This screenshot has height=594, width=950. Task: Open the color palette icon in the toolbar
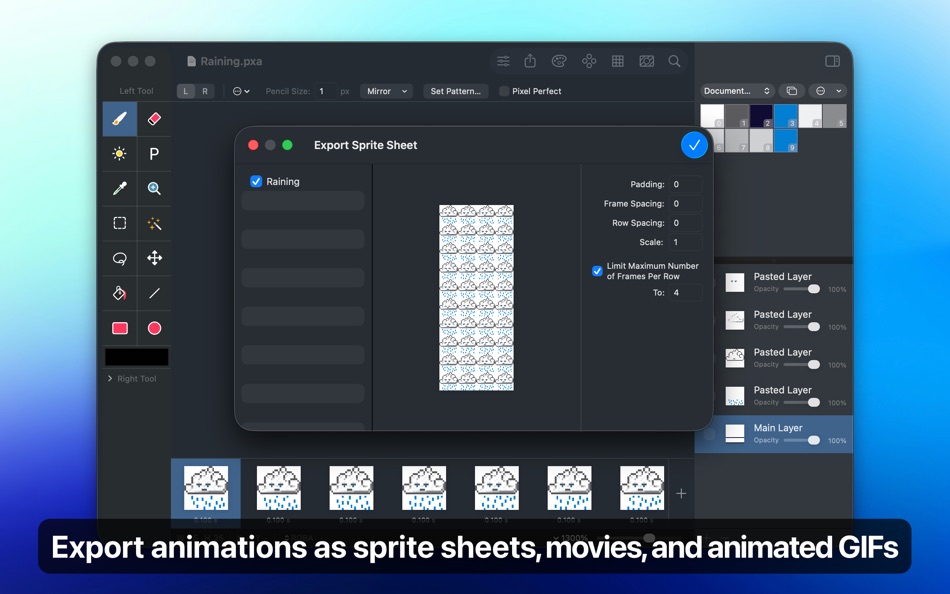pyautogui.click(x=560, y=60)
